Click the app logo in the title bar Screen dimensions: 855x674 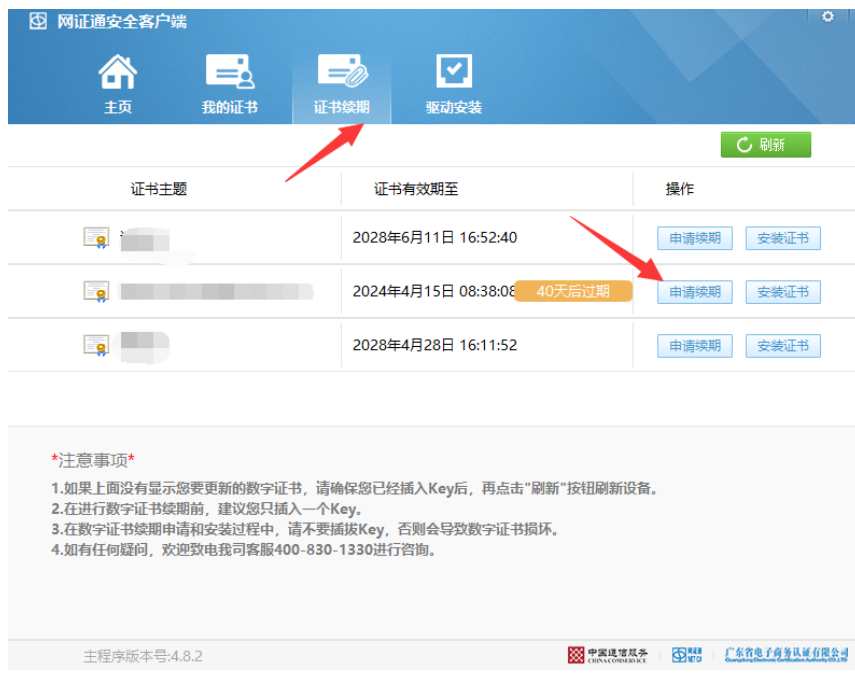click(x=38, y=21)
